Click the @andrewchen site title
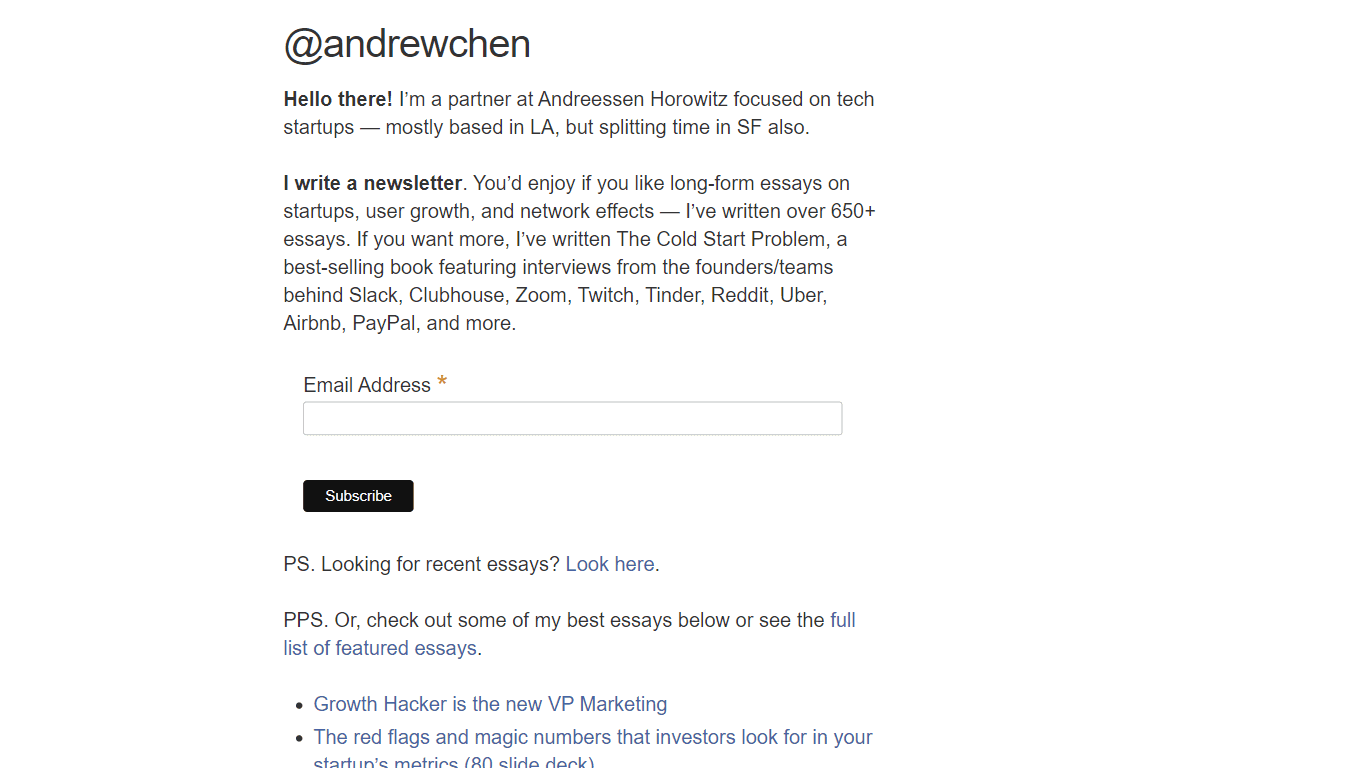The image size is (1366, 768). click(407, 45)
